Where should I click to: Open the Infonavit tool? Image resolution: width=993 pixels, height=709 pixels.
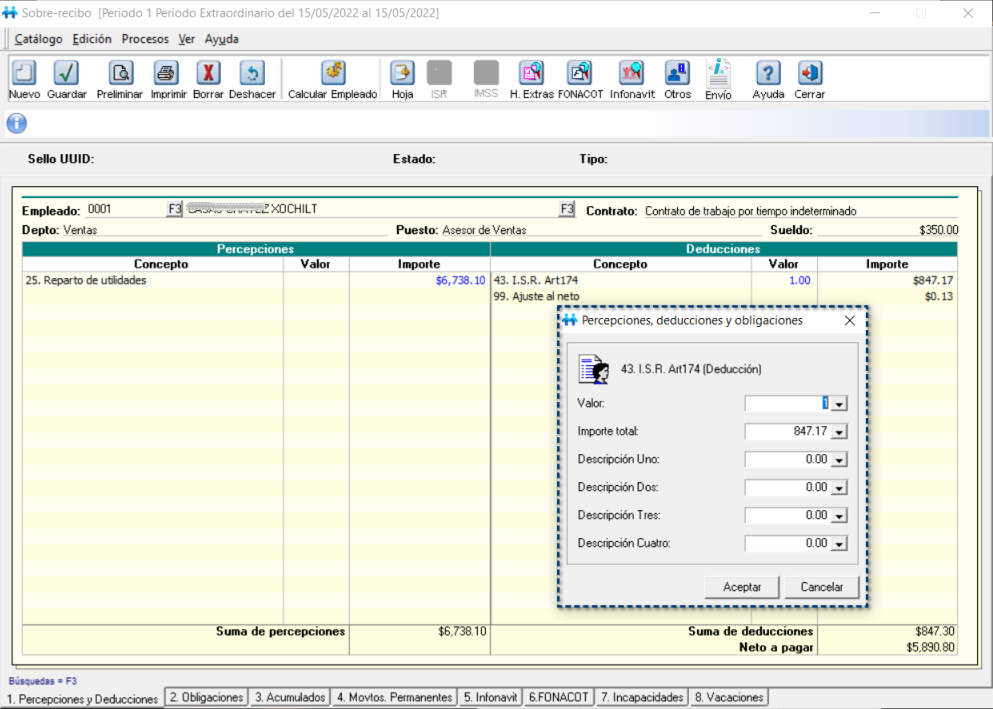[x=631, y=77]
